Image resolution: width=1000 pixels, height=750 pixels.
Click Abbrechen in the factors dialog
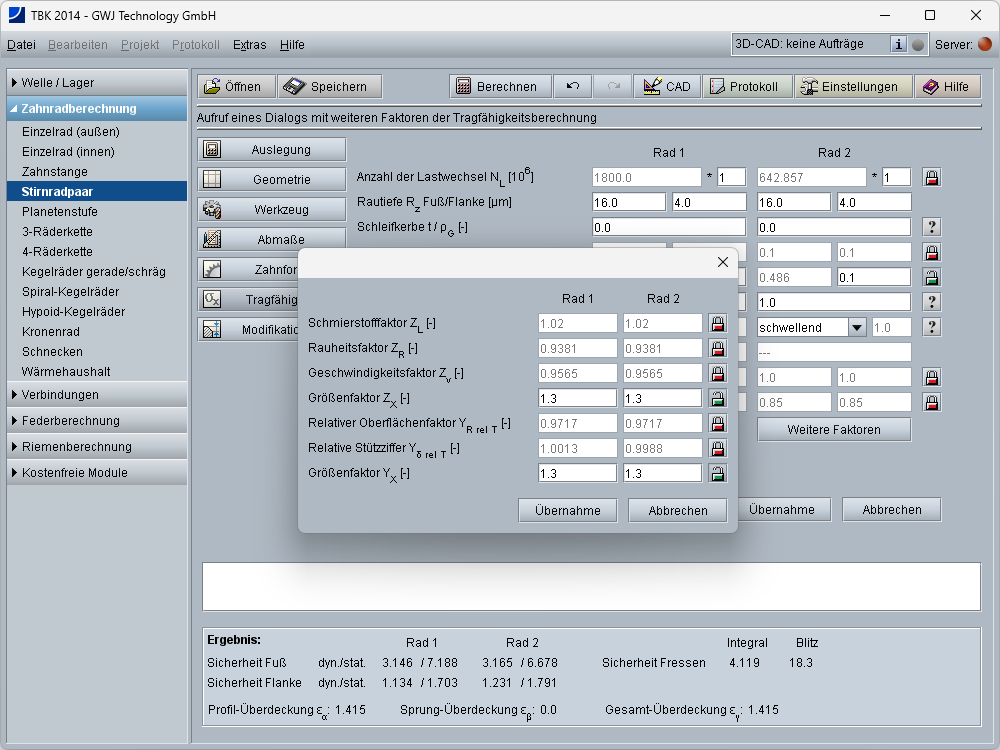click(x=678, y=510)
